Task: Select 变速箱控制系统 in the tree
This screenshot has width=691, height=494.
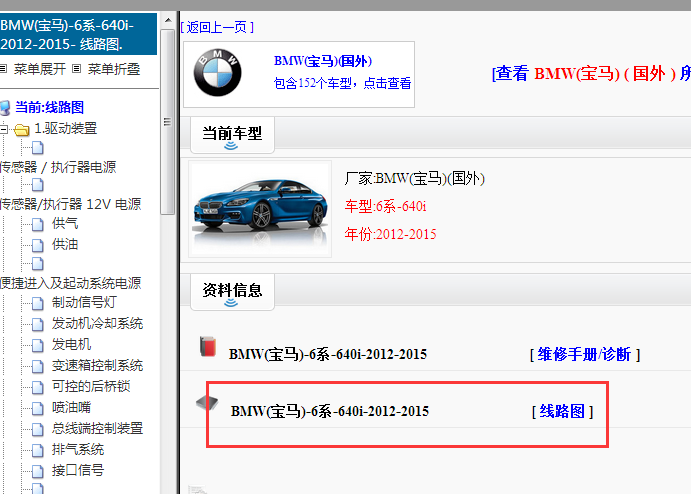Action: [97, 365]
